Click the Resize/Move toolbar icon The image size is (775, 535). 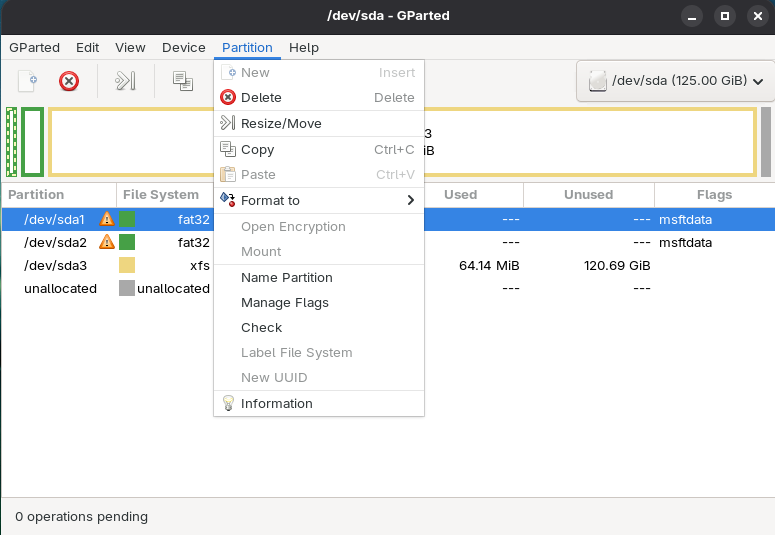[125, 81]
